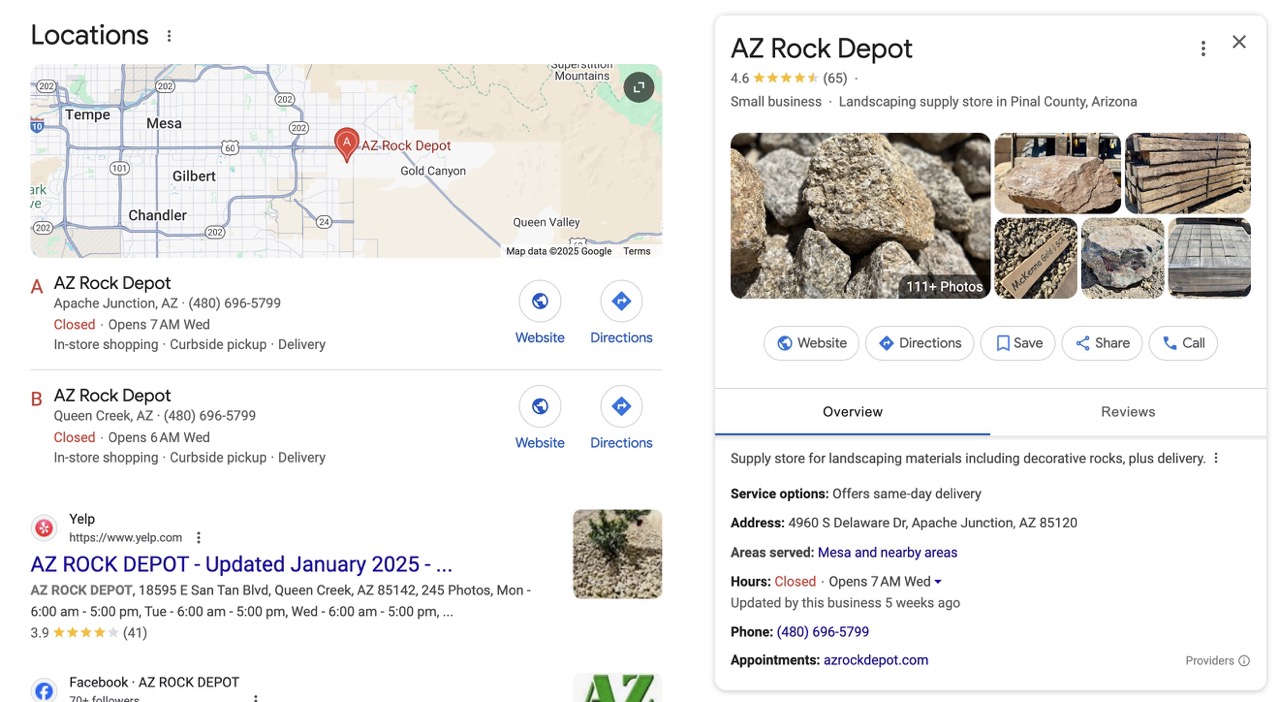
Task: Select AZ Rock Depot Queen Creek listing title
Action: tap(112, 396)
